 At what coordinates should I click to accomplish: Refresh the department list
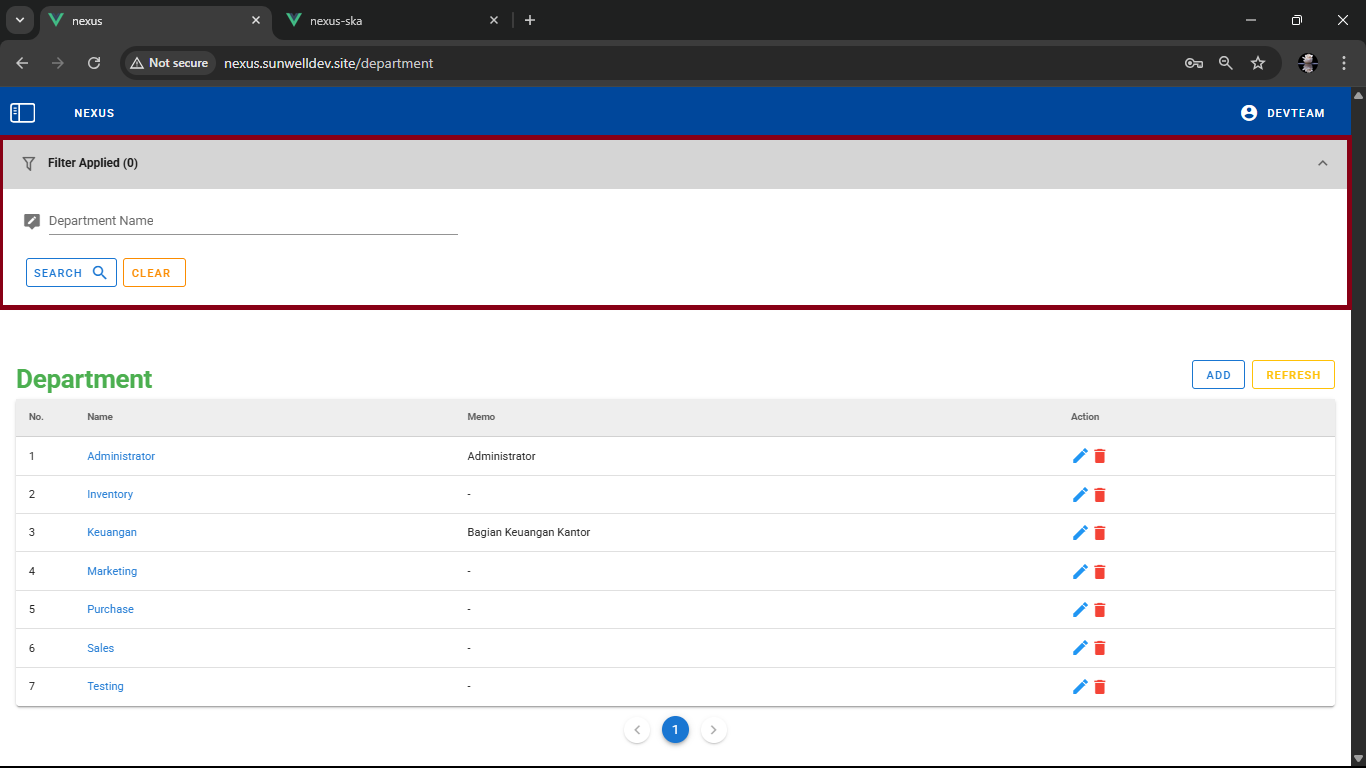[x=1293, y=375]
